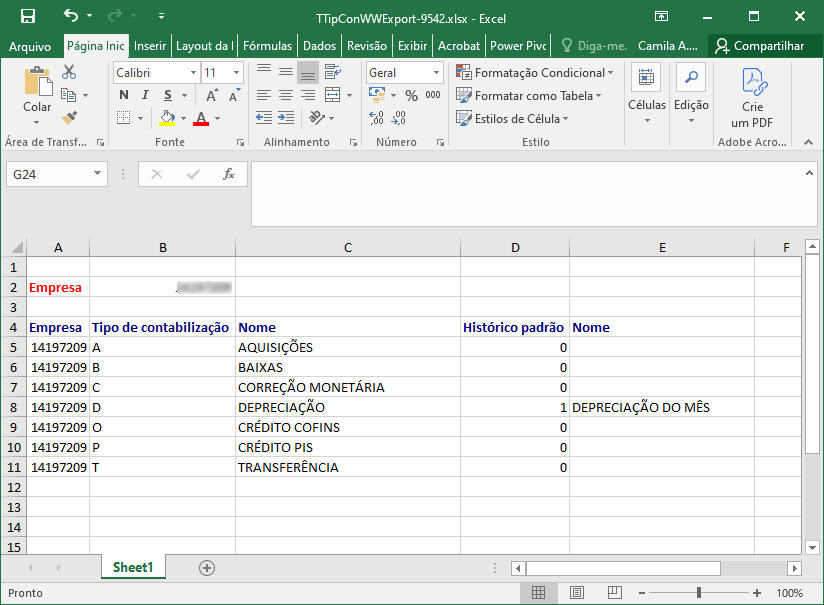Switch to Page Layout view in status bar
824x605 pixels.
[576, 593]
